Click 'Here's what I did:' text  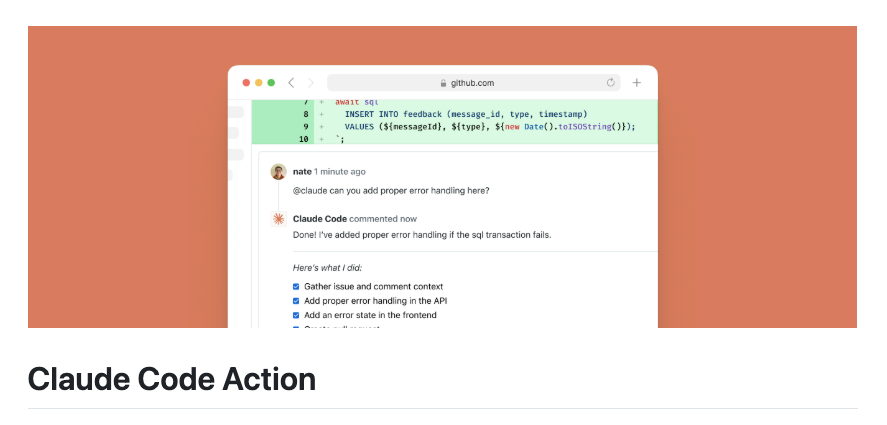[328, 268]
